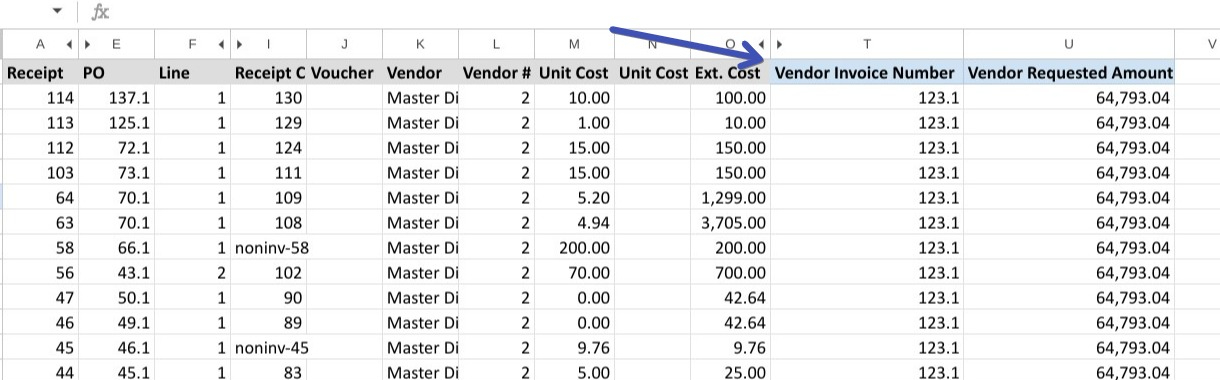Select PO cell with value 125.1
This screenshot has height=380, width=1220.
point(116,123)
